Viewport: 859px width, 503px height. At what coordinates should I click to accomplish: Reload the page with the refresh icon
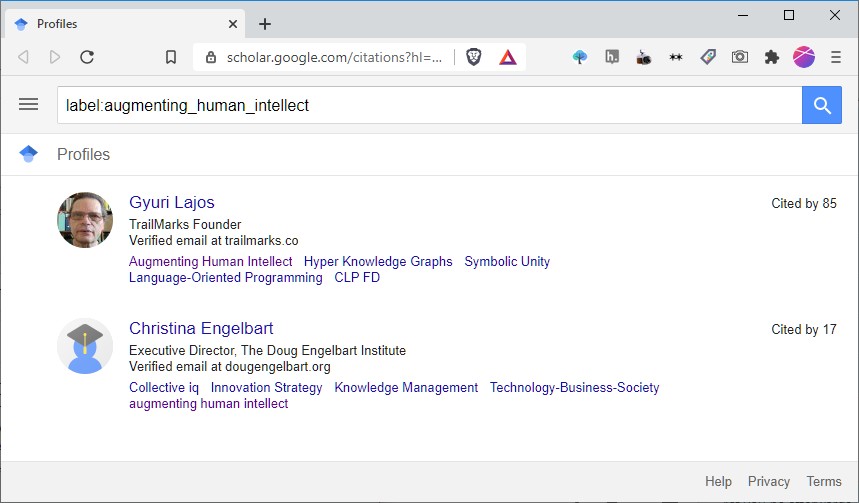(x=87, y=57)
